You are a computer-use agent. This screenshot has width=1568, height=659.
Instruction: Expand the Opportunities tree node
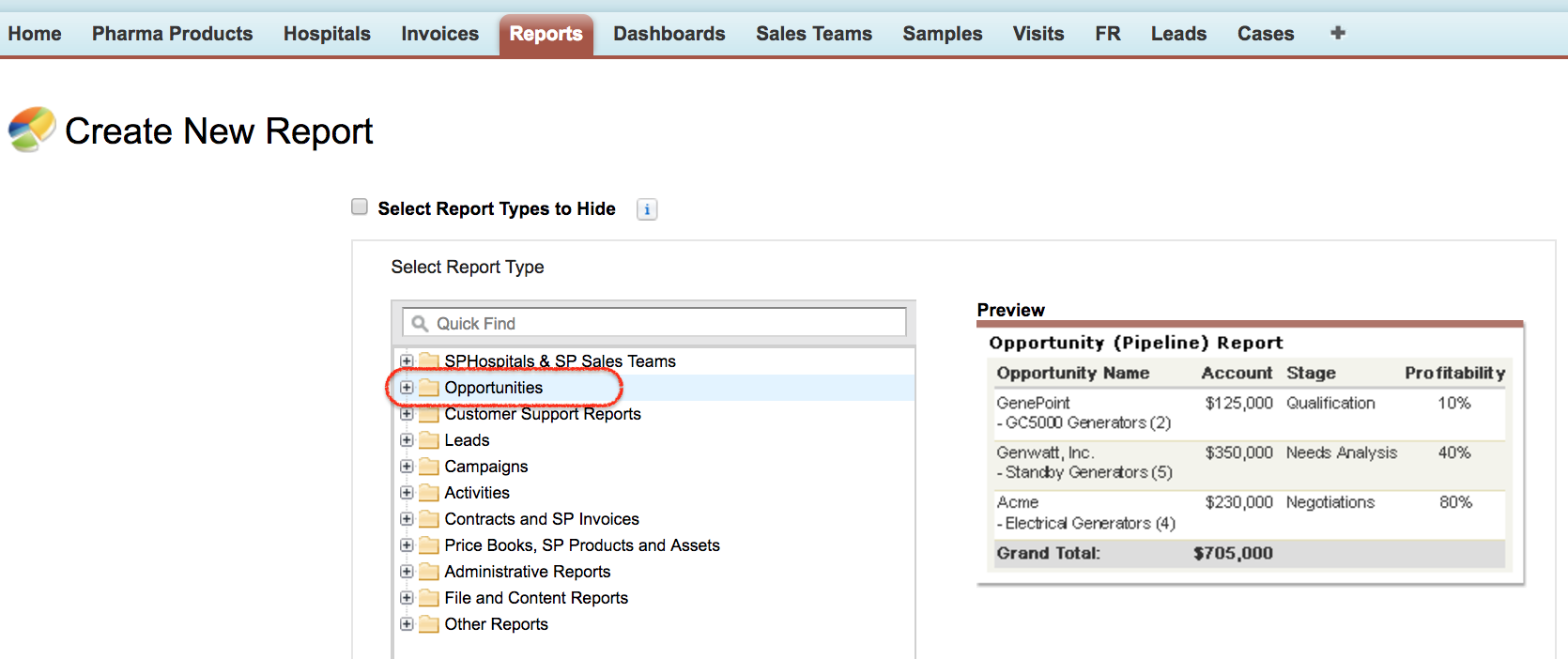pos(407,388)
